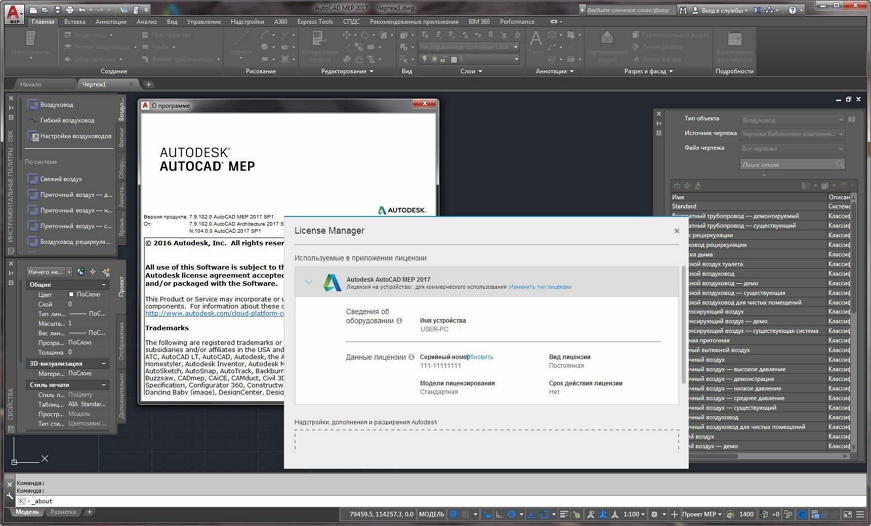
Task: Click the AutoCAD MEP product logo icon in License Manager
Action: click(332, 283)
